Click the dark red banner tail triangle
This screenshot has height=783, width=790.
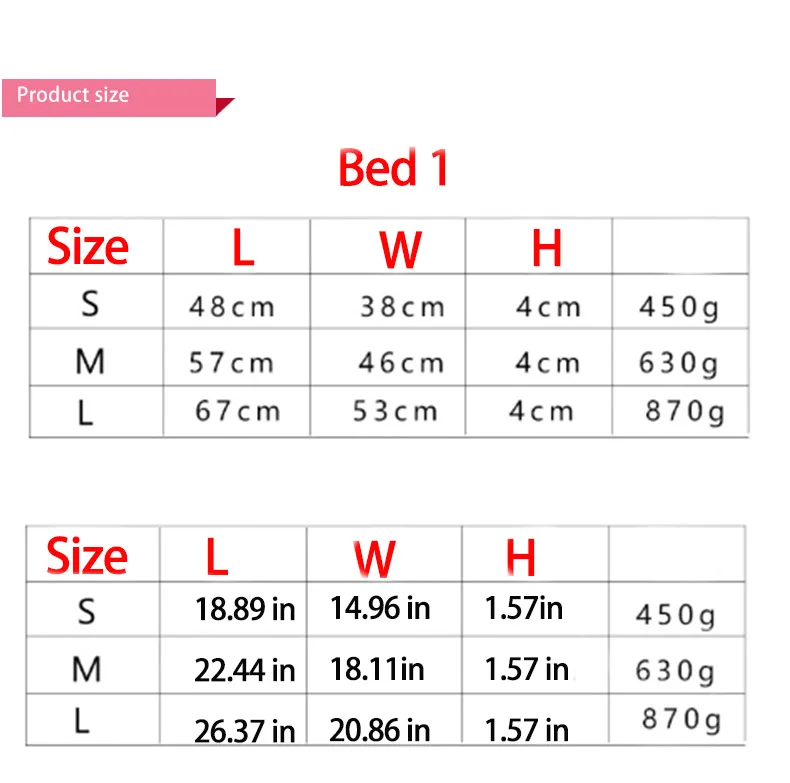pyautogui.click(x=225, y=107)
